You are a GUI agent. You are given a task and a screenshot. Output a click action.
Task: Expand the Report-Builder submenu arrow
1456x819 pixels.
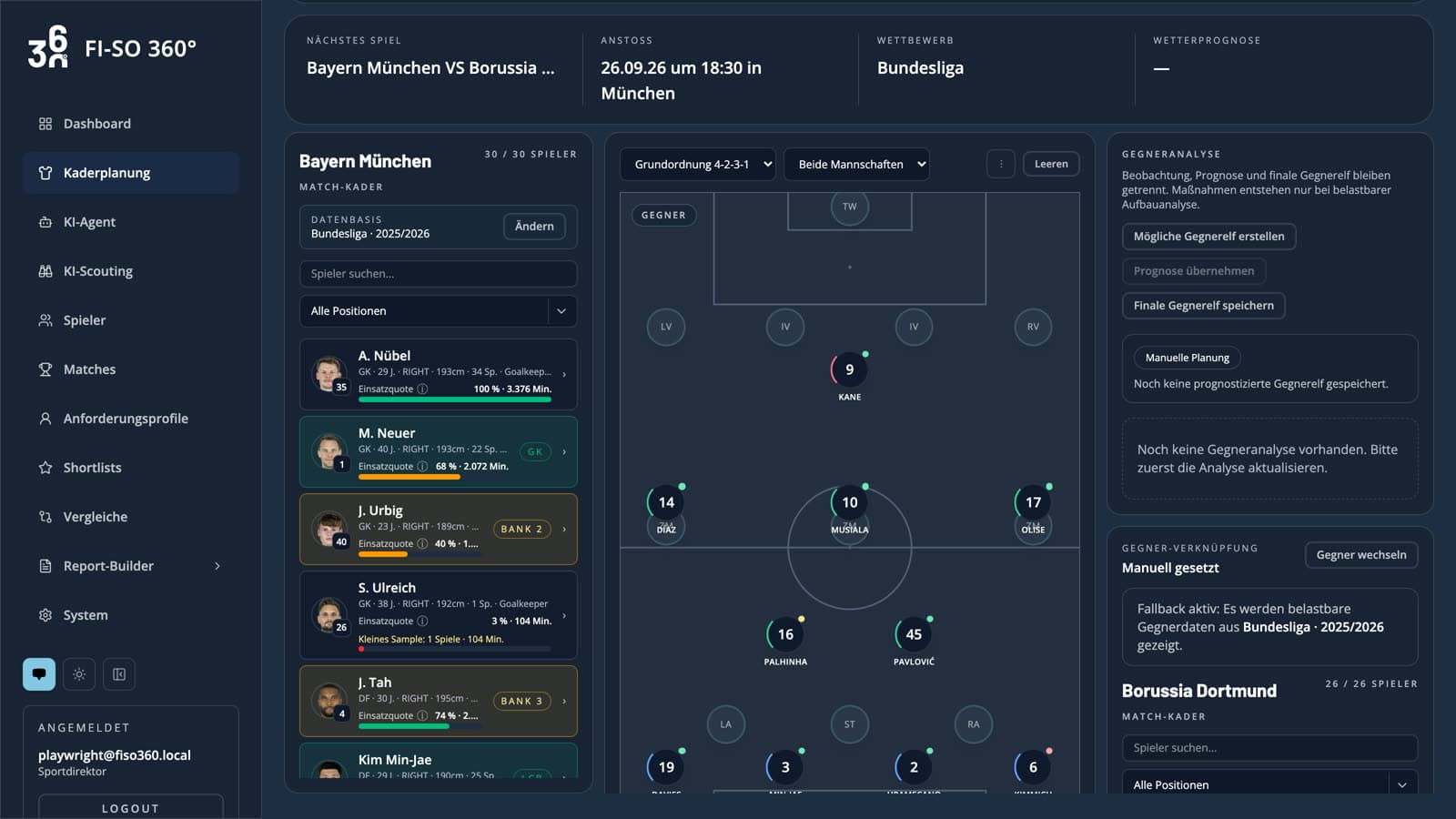[217, 566]
